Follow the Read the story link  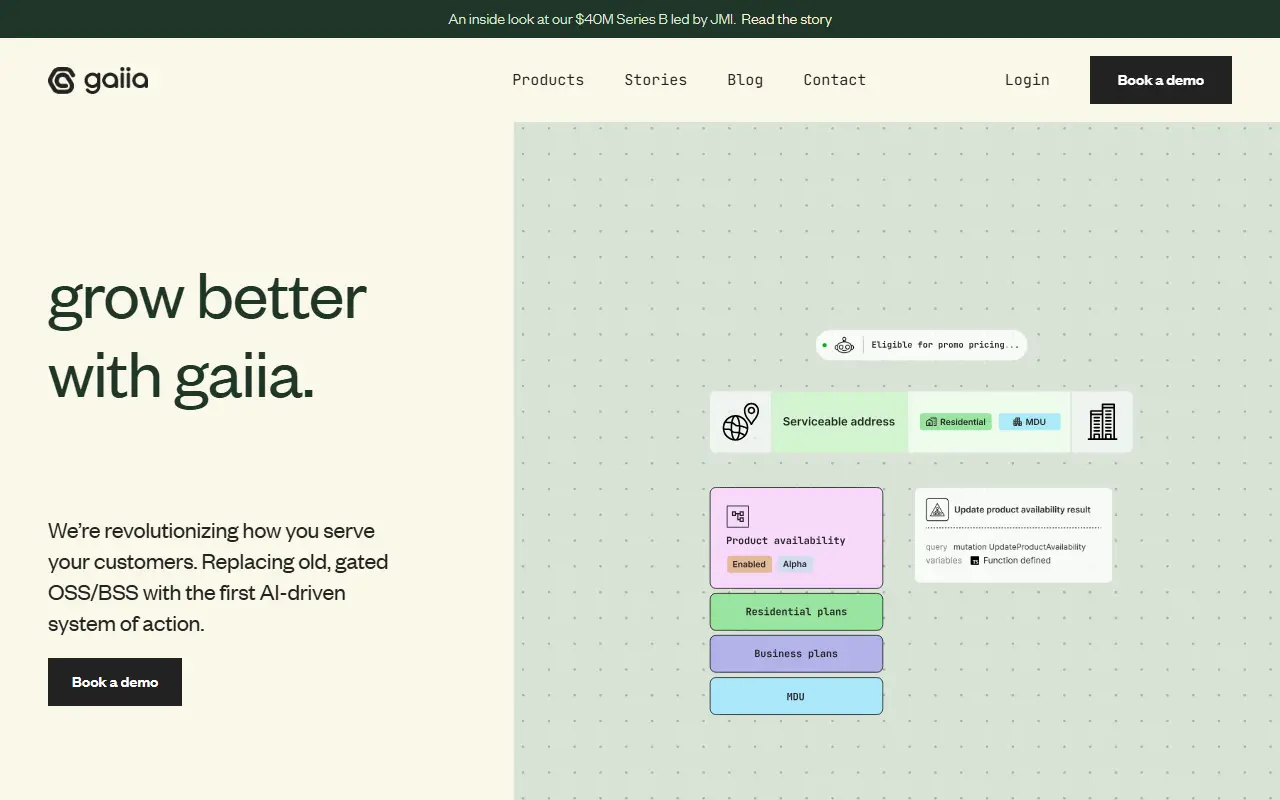coord(787,19)
